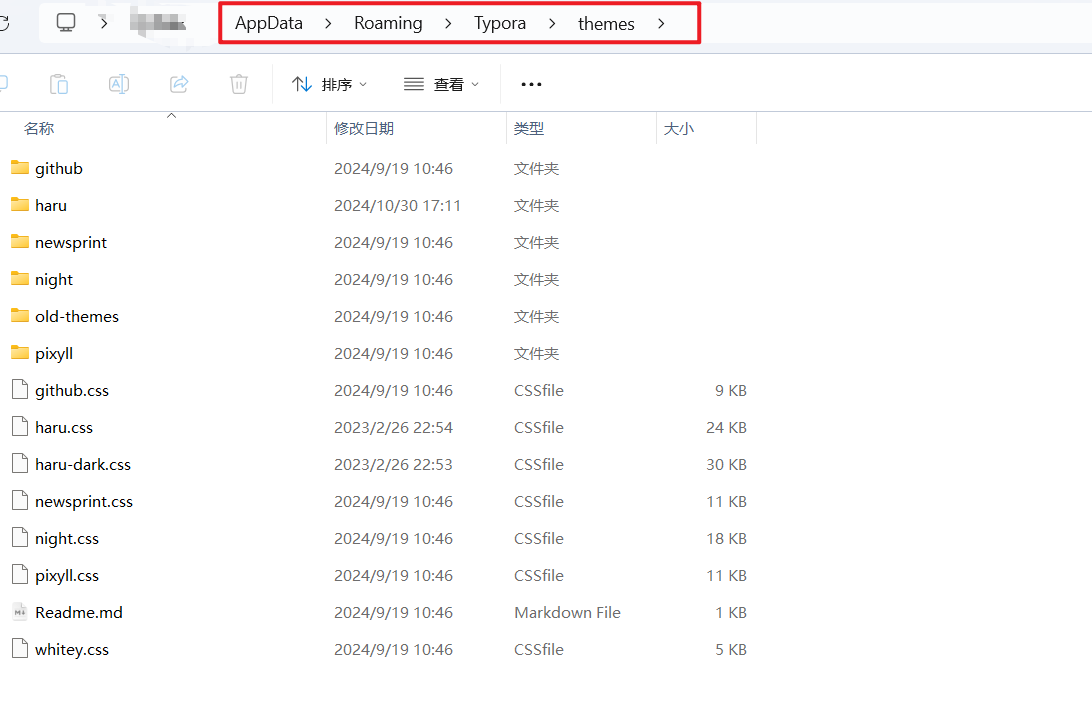
Task: Click the pixyll.css file icon
Action: [20, 574]
